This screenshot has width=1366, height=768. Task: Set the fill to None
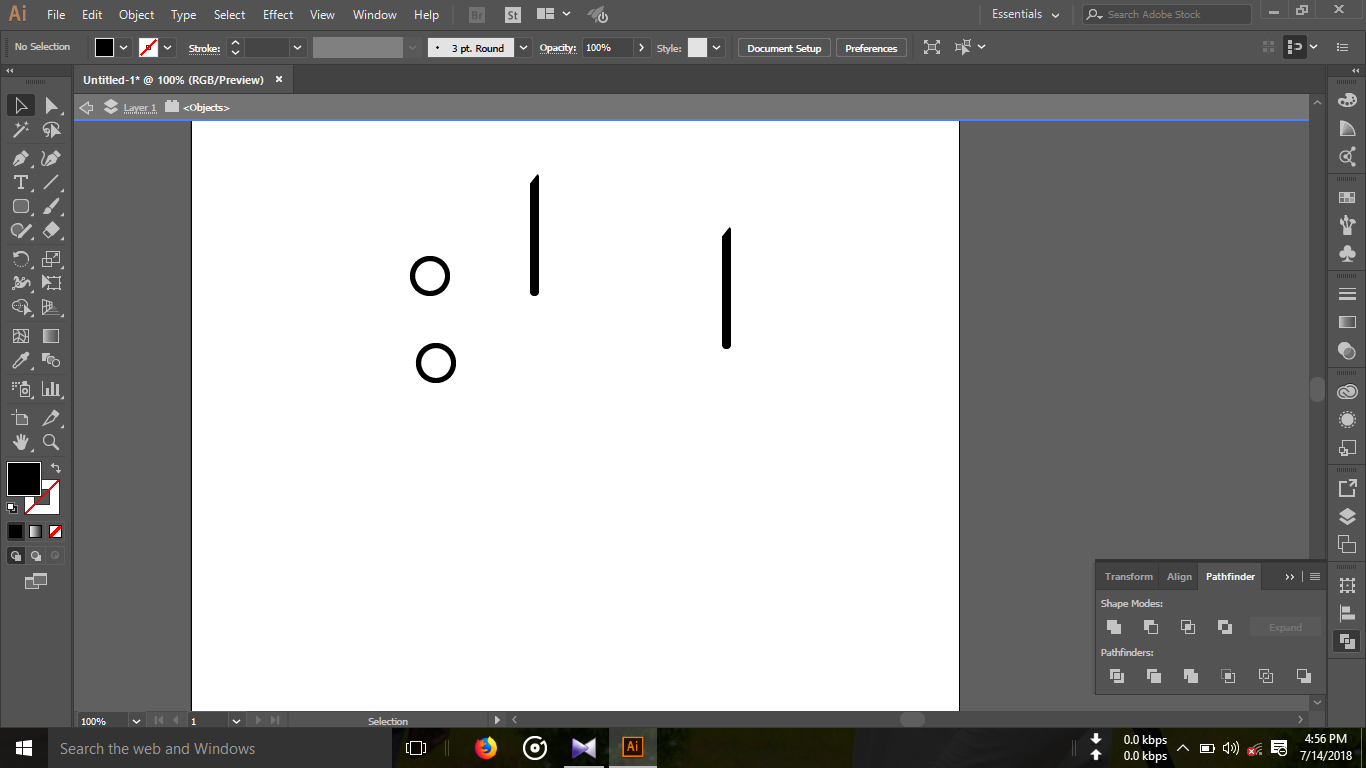pyautogui.click(x=55, y=531)
